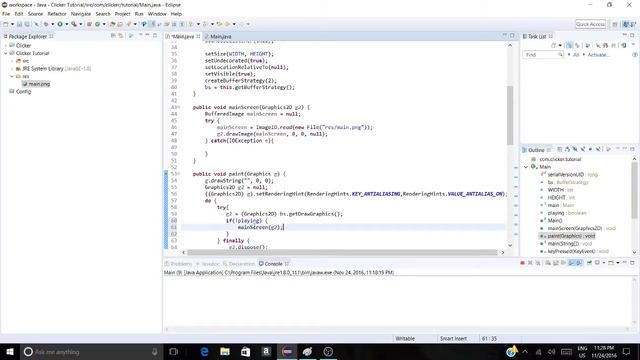Screen dimensions: 640x360
Task: Click the Save toolbar icon
Action: tap(19, 24)
